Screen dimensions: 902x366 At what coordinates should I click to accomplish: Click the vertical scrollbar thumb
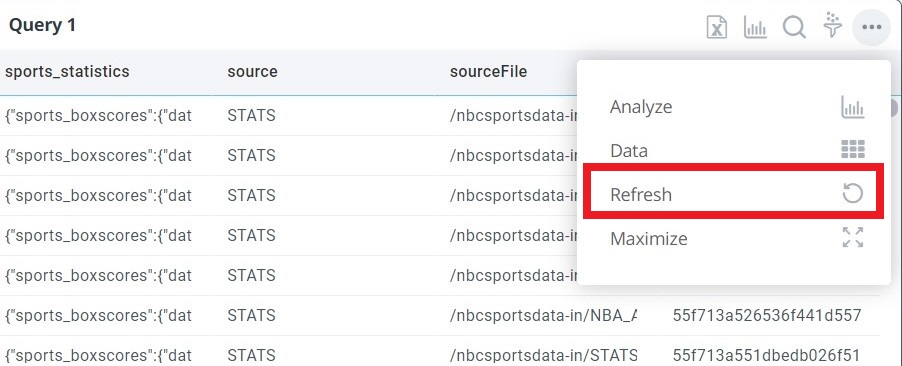point(893,108)
